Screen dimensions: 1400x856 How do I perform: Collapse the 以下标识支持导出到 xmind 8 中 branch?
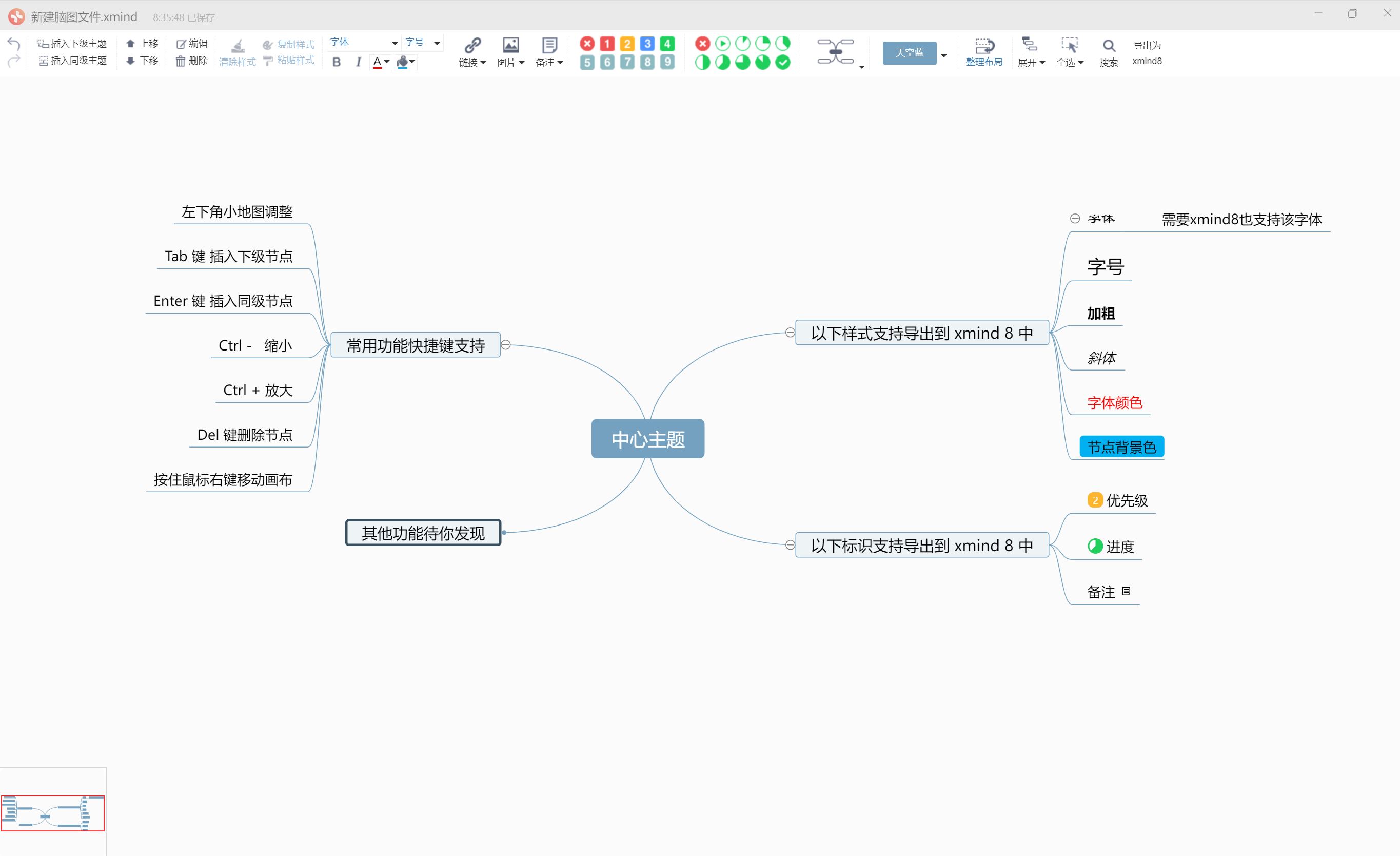[x=790, y=544]
